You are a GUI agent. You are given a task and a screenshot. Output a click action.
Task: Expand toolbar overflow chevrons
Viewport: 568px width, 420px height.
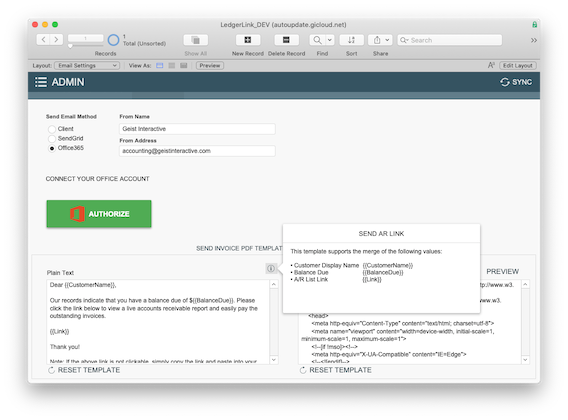[534, 40]
